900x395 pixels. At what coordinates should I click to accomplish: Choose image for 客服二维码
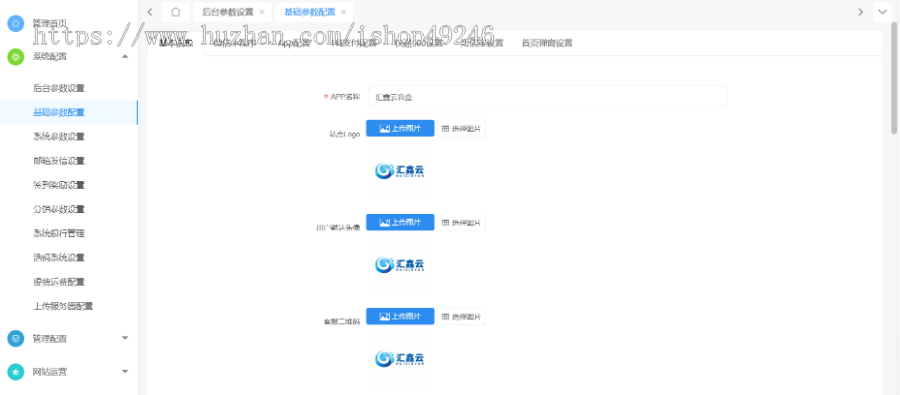(x=461, y=316)
